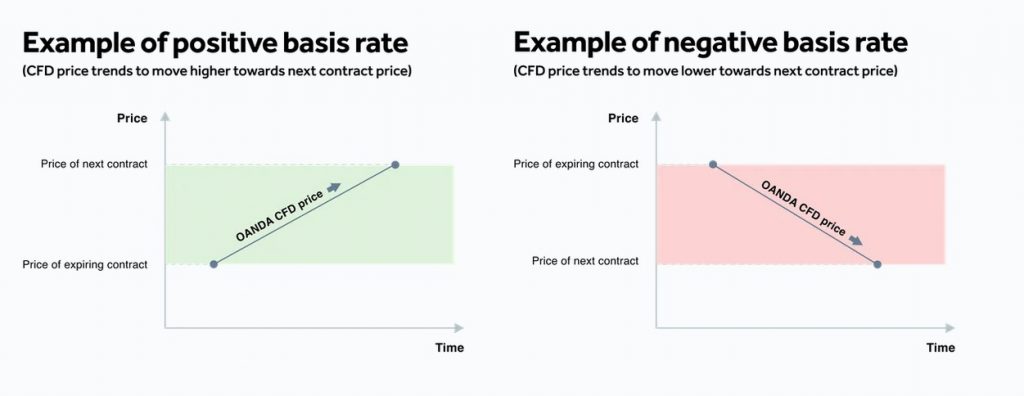The width and height of the screenshot is (1024, 396).
Task: Click the end dot at next contract price, right chart
Action: coord(877,264)
